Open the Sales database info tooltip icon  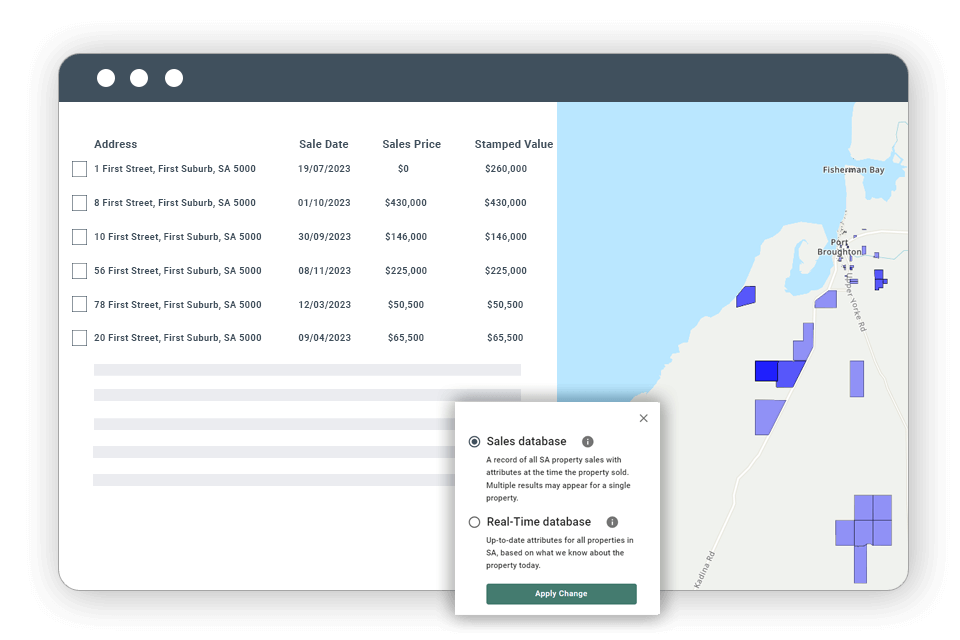point(587,441)
